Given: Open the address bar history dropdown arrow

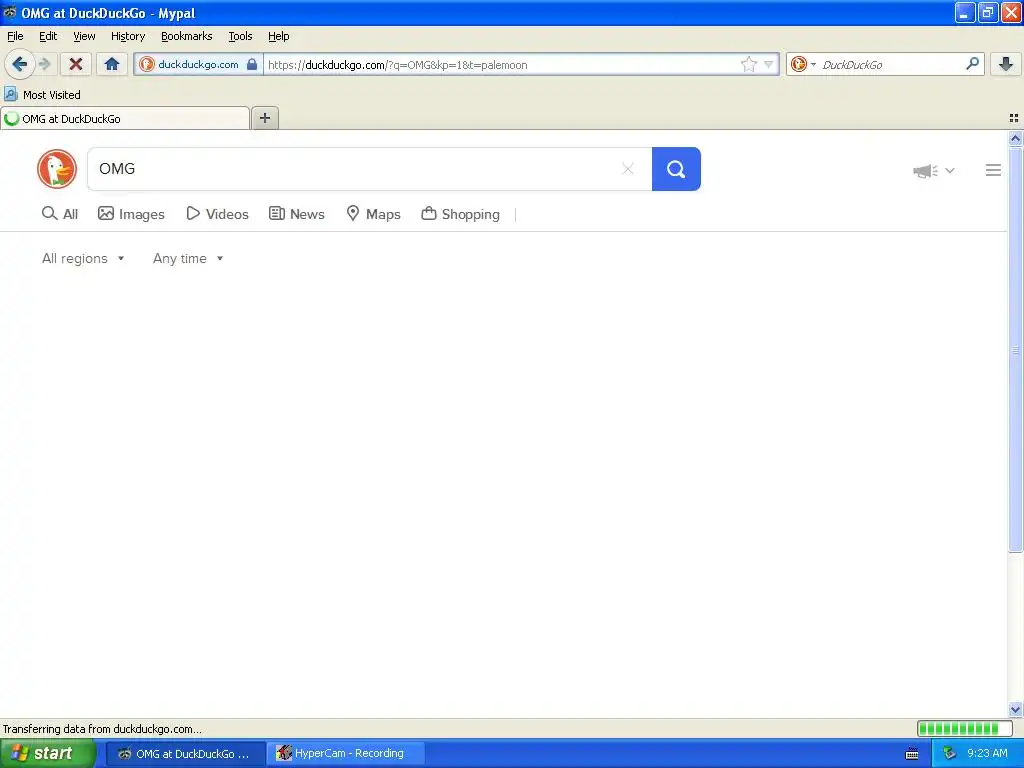Looking at the screenshot, I should 769,64.
